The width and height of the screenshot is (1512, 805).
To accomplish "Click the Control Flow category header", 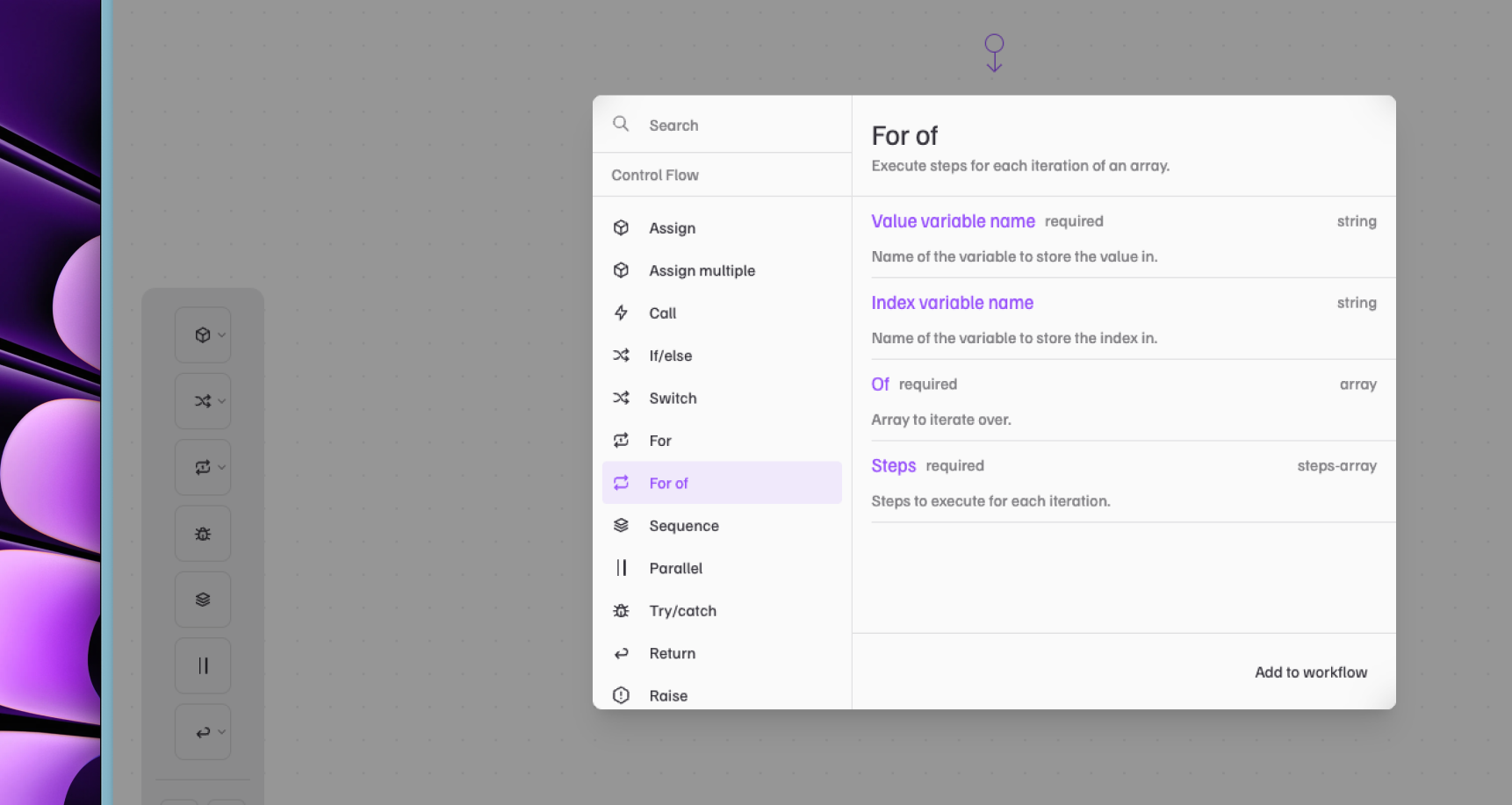I will tap(655, 175).
